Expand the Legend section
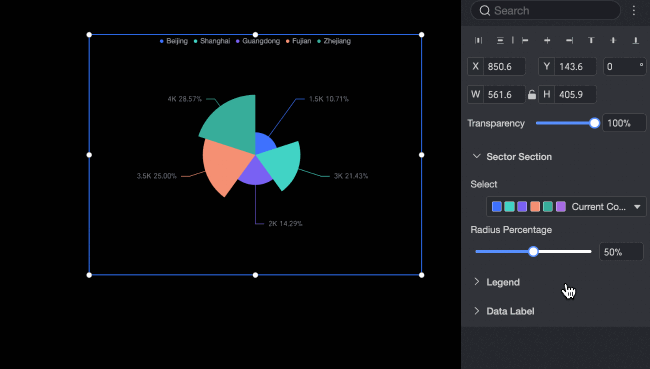The width and height of the screenshot is (650, 369). click(x=477, y=282)
